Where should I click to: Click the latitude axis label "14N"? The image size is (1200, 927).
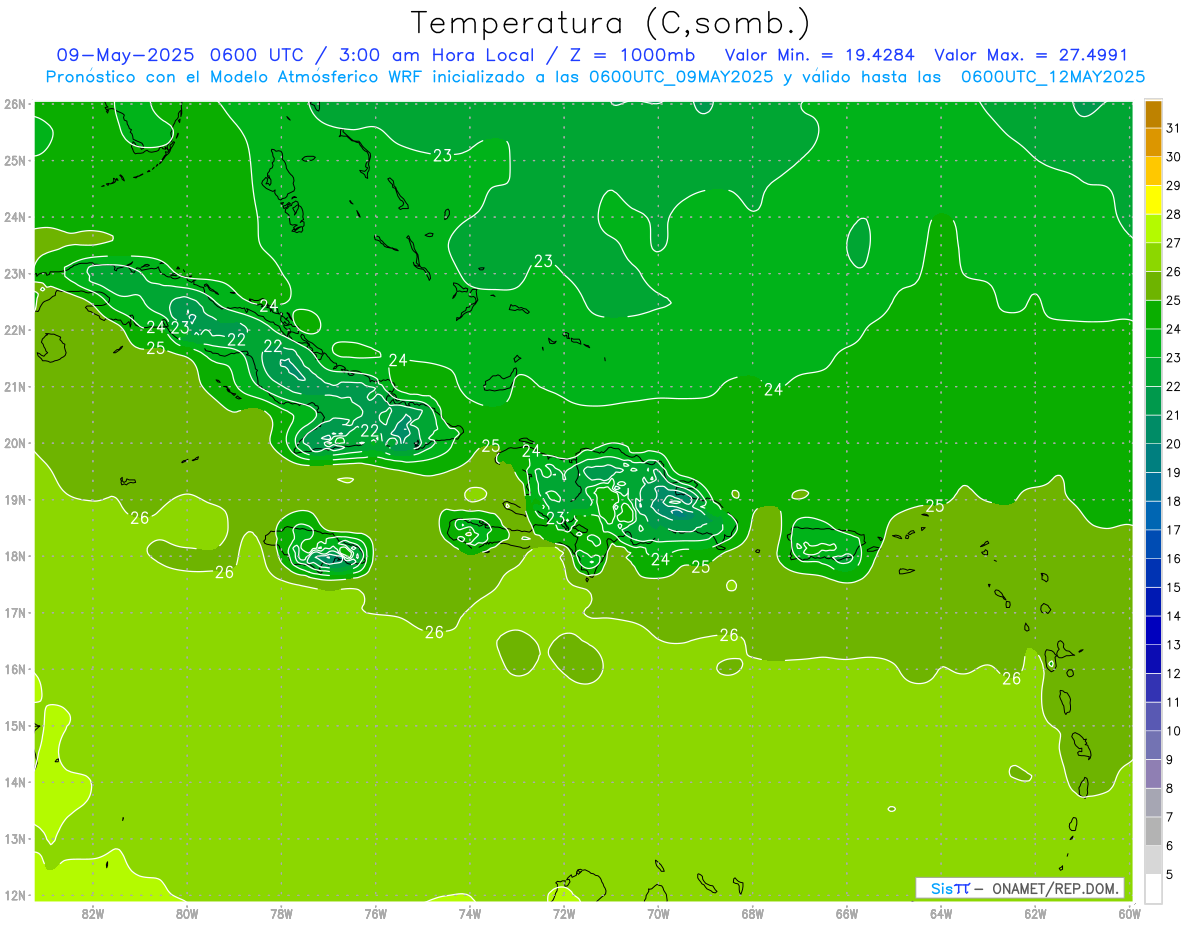tap(15, 782)
